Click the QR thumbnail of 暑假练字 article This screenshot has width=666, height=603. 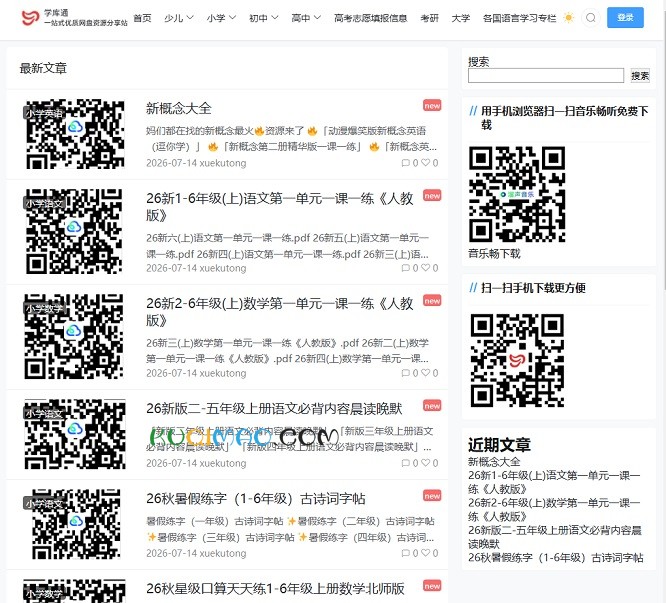(x=75, y=524)
